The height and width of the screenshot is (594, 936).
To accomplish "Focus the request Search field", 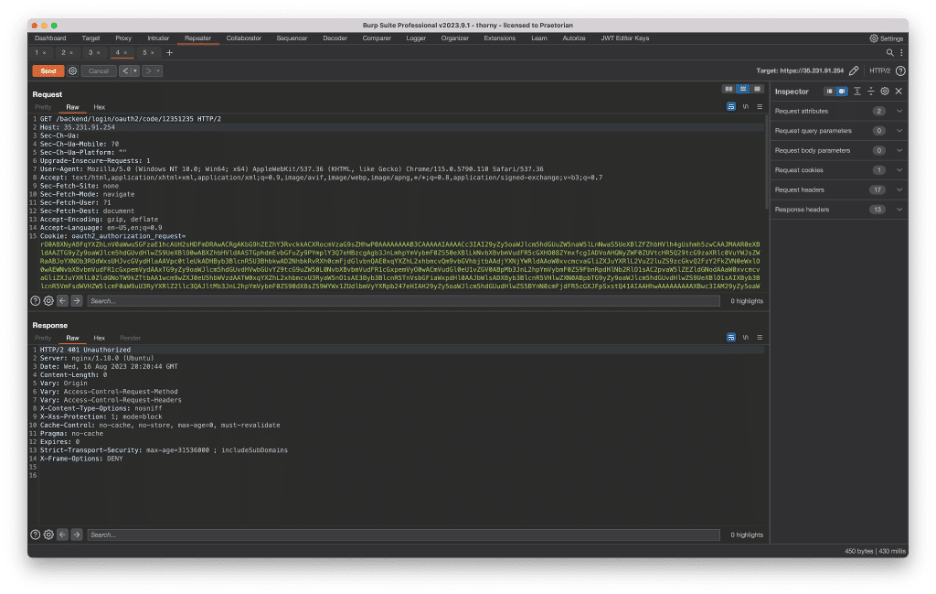I will [x=404, y=301].
